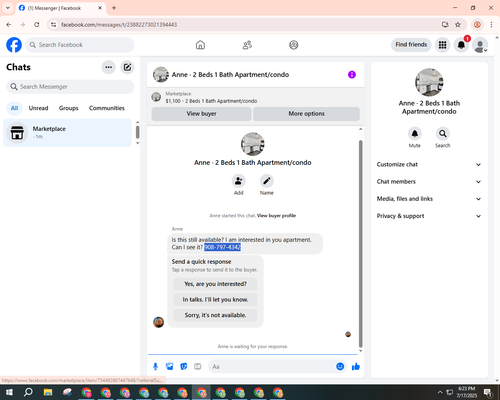Open Chats options three-dot button

[x=108, y=67]
